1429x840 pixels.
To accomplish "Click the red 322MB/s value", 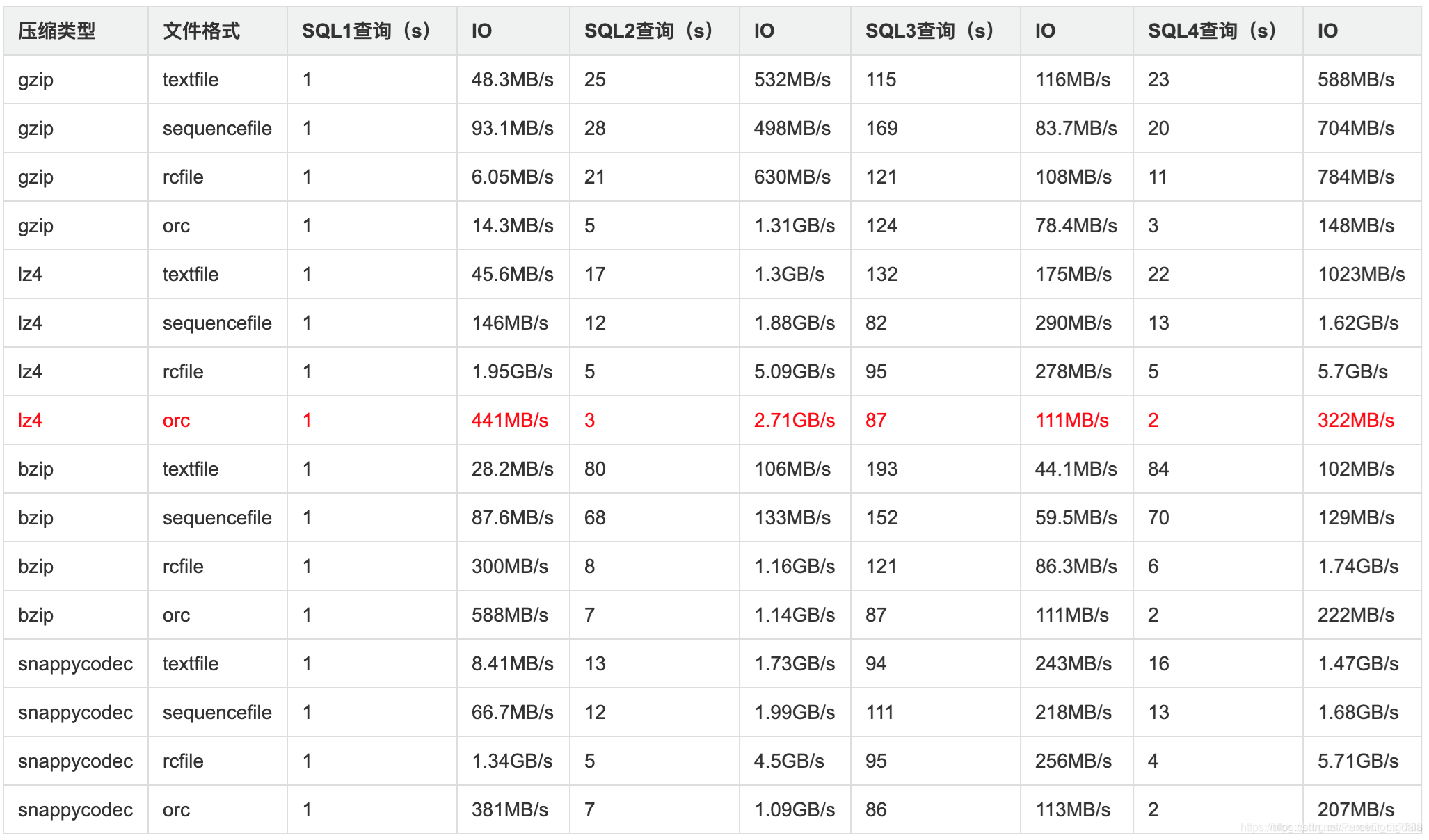I will pyautogui.click(x=1355, y=420).
